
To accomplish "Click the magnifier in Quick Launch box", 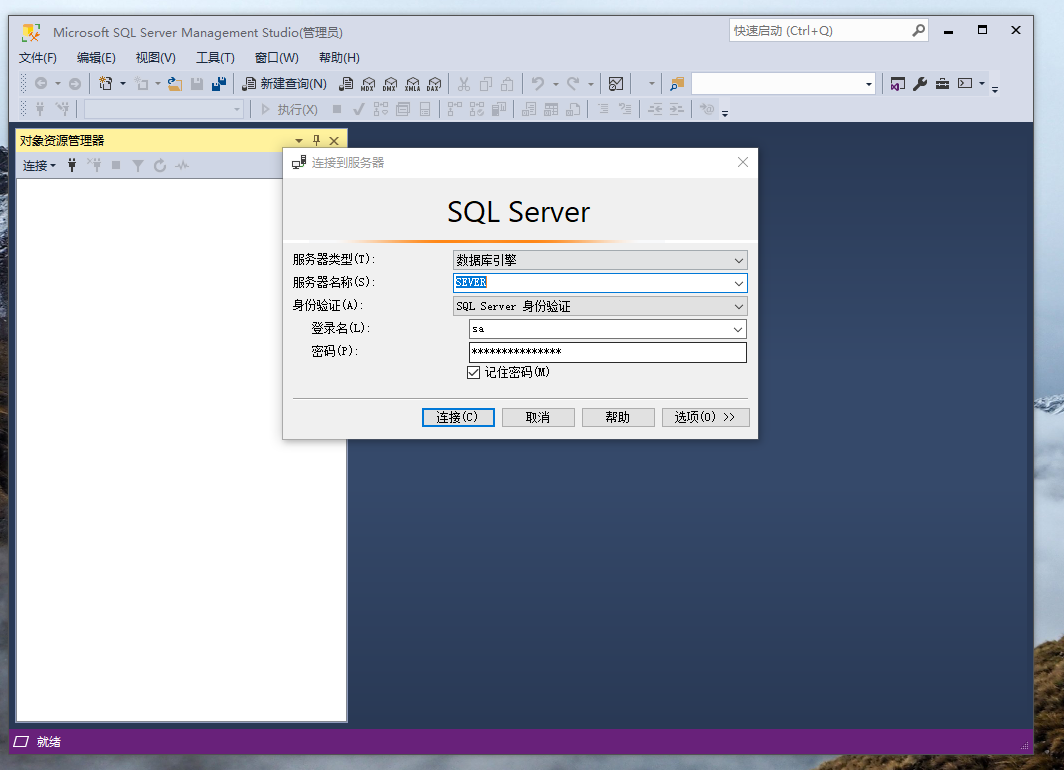I will click(x=918, y=30).
